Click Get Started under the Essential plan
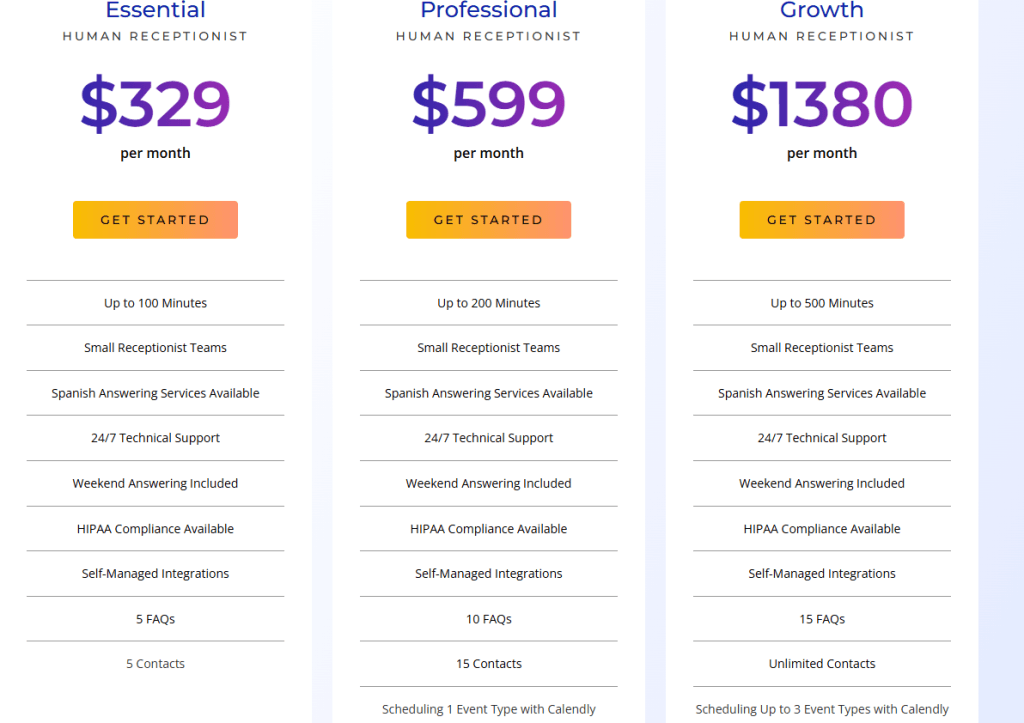This screenshot has width=1024, height=723. [155, 220]
